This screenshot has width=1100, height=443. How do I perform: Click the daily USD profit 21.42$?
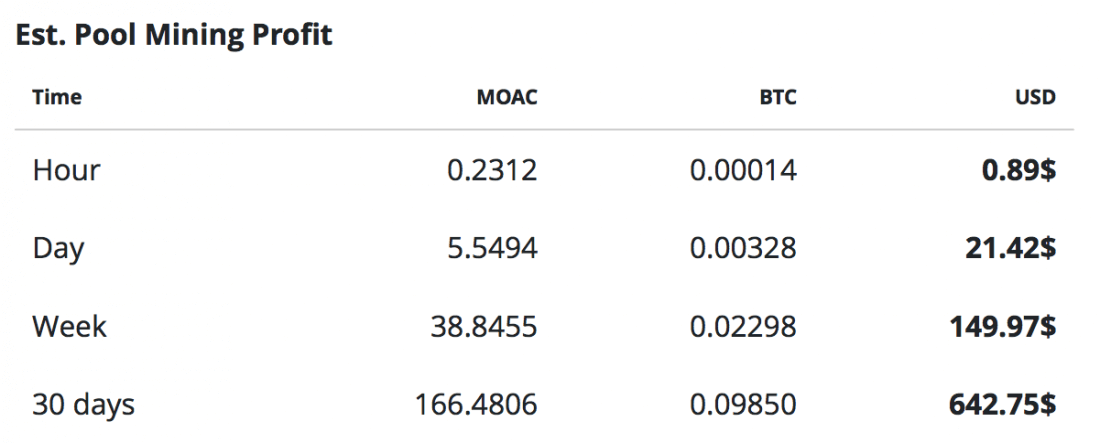[x=1010, y=248]
